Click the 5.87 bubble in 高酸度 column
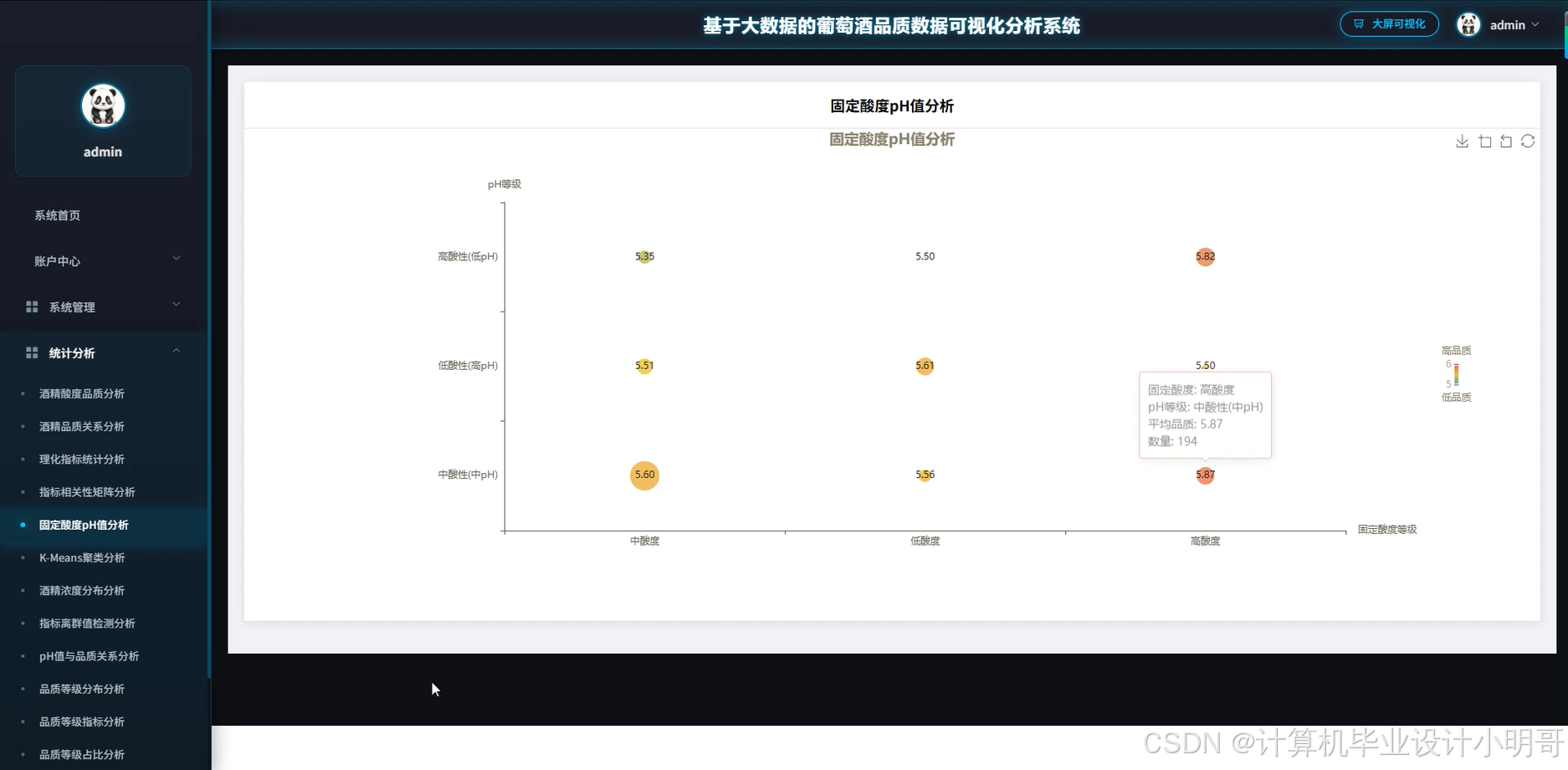Screen dimensions: 1568x770 click(1205, 475)
